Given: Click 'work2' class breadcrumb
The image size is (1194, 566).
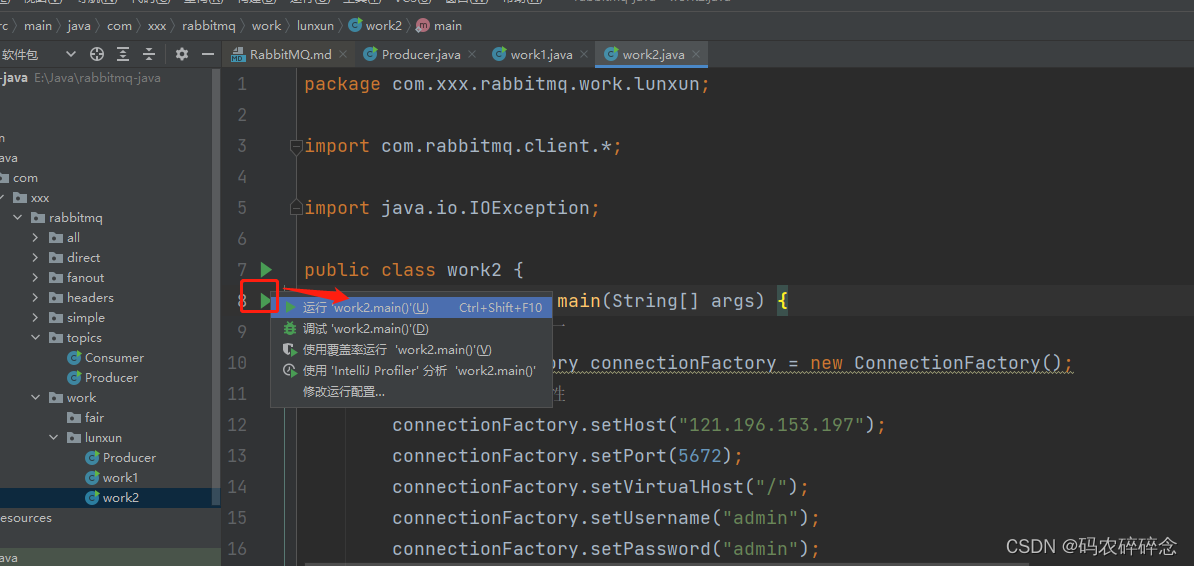Looking at the screenshot, I should pyautogui.click(x=375, y=25).
